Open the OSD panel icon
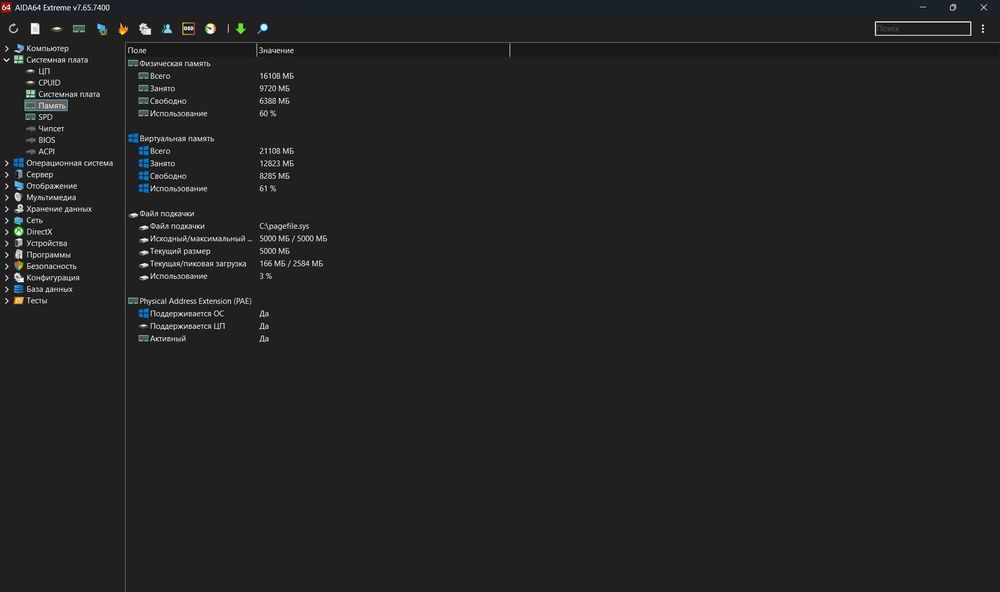 point(188,29)
